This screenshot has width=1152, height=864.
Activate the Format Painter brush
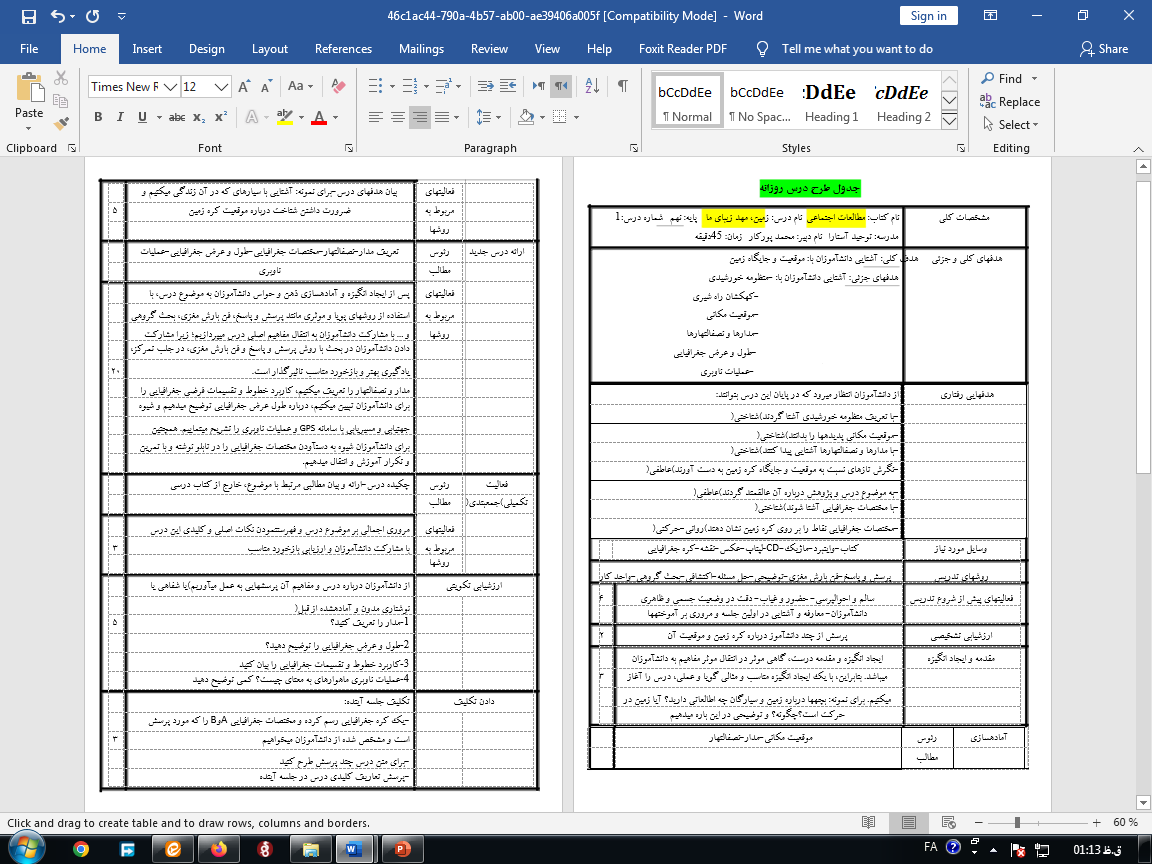pyautogui.click(x=61, y=123)
